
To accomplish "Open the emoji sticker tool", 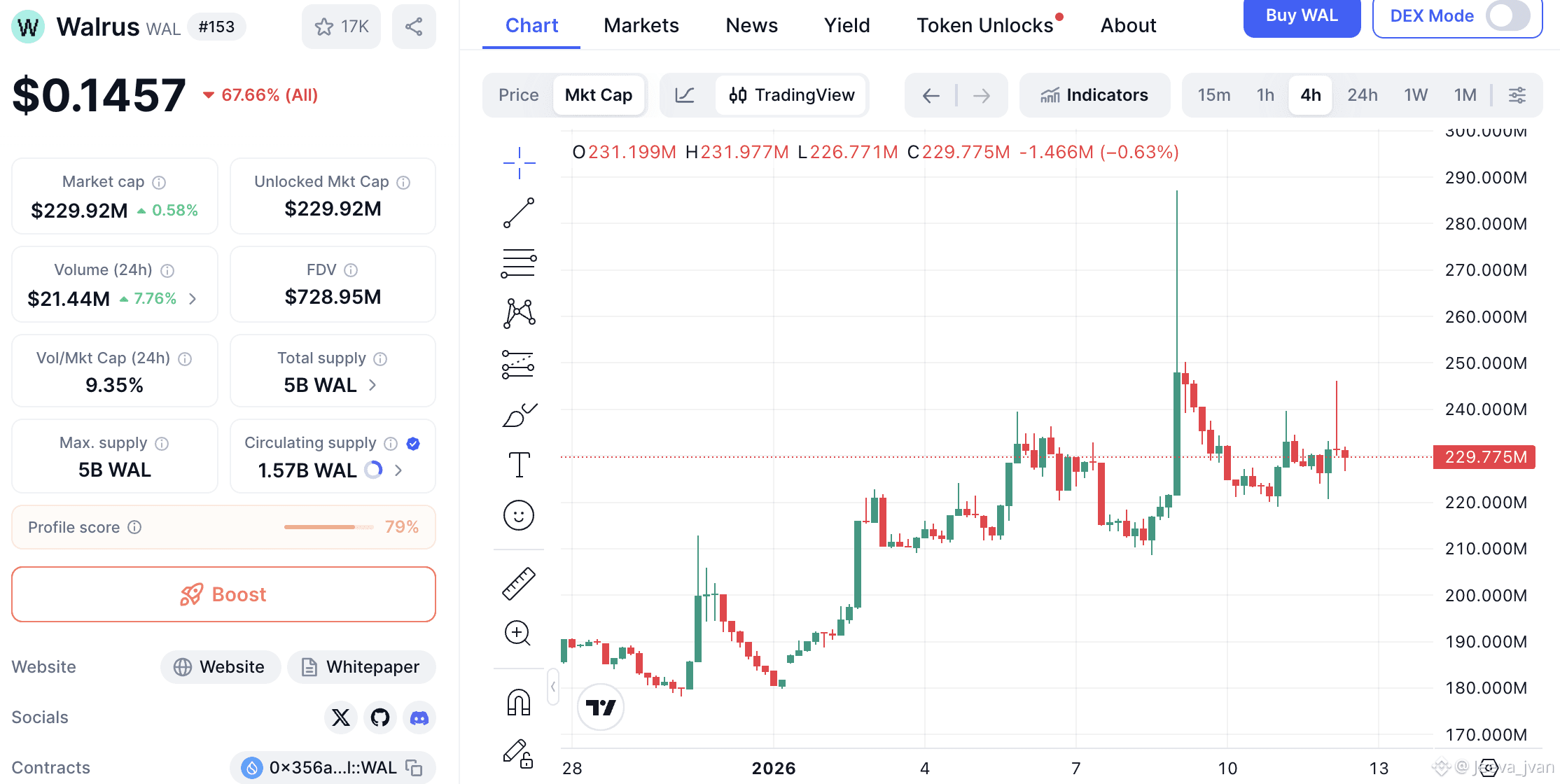I will (519, 516).
